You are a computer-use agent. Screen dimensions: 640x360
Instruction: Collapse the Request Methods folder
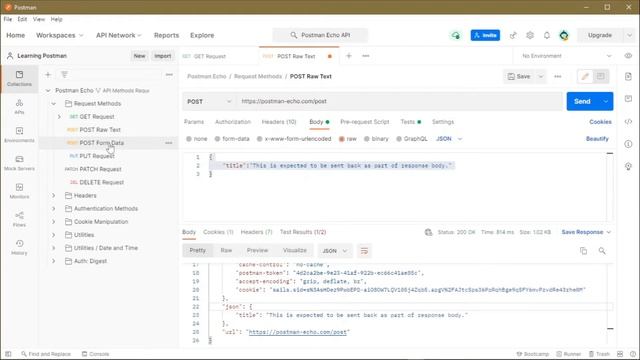click(53, 104)
